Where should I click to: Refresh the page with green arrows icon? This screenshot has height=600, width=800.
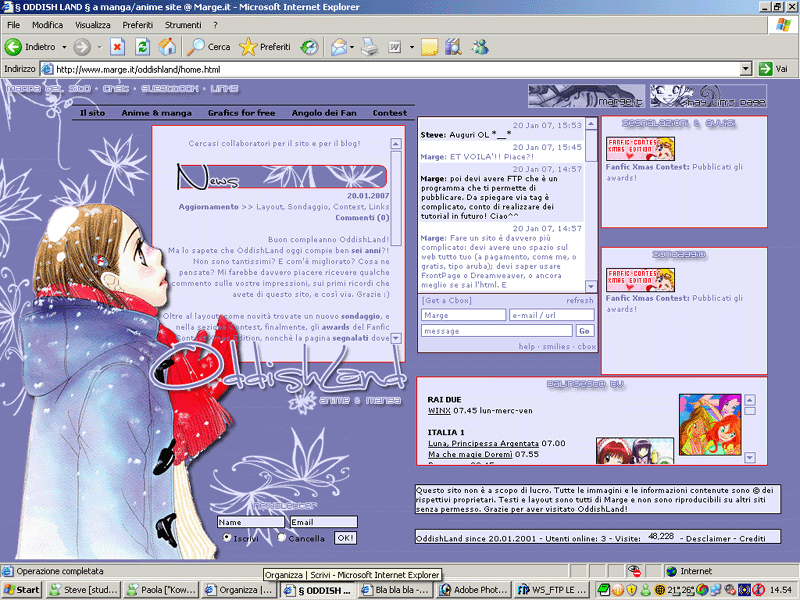142,47
